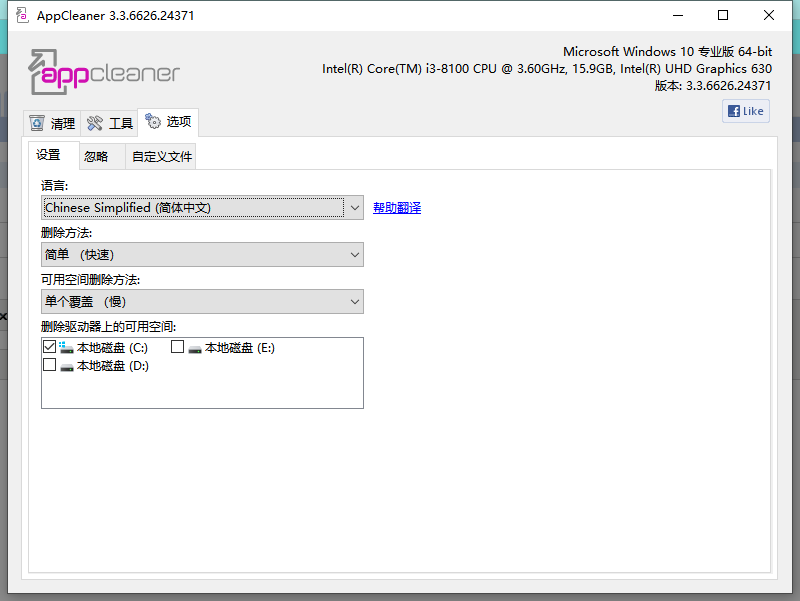Screen dimensions: 800x601
Task: Click the 删除方法: label
Action: point(66,233)
